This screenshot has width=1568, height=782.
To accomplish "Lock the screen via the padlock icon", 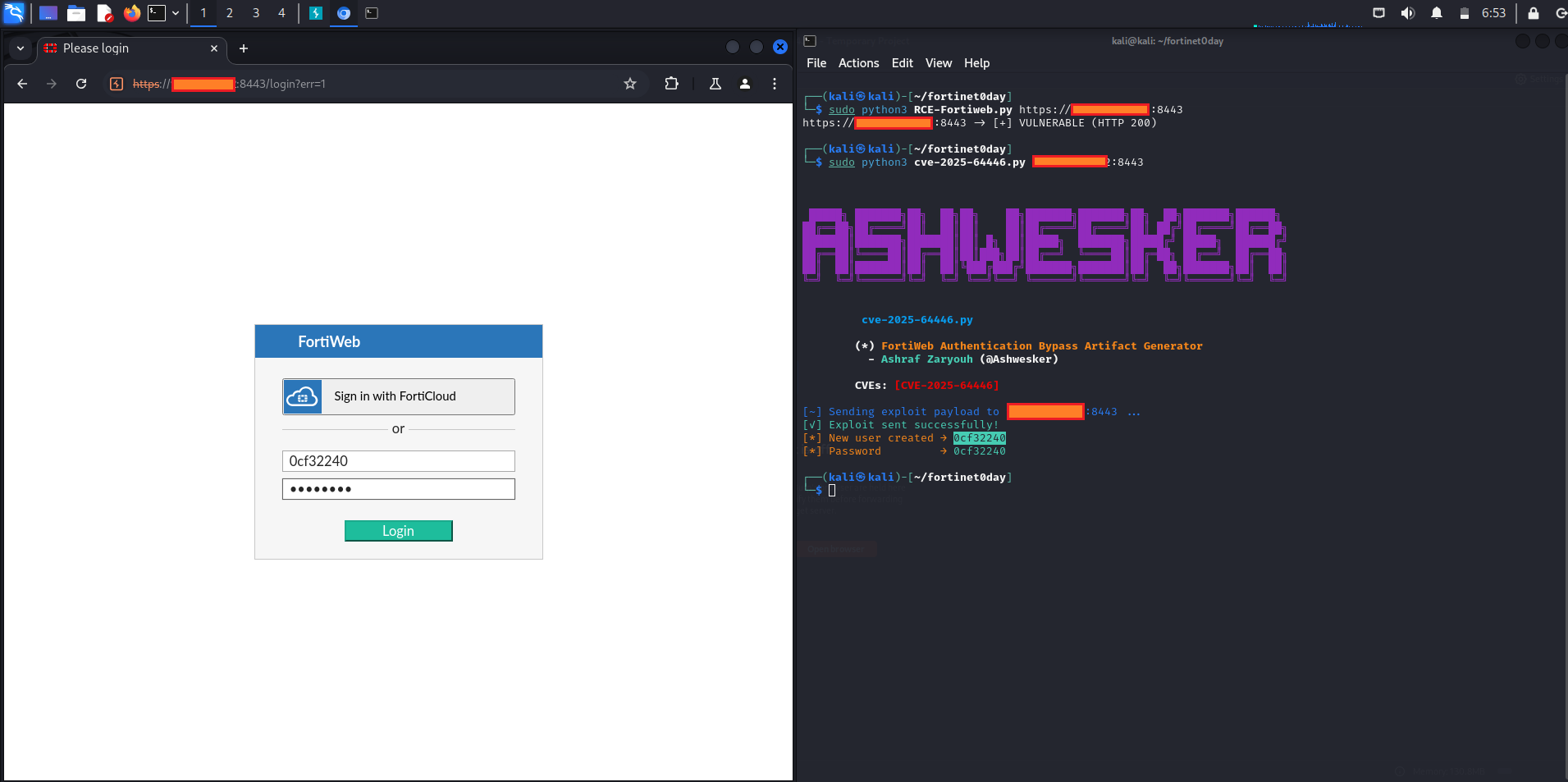I will (x=1531, y=13).
